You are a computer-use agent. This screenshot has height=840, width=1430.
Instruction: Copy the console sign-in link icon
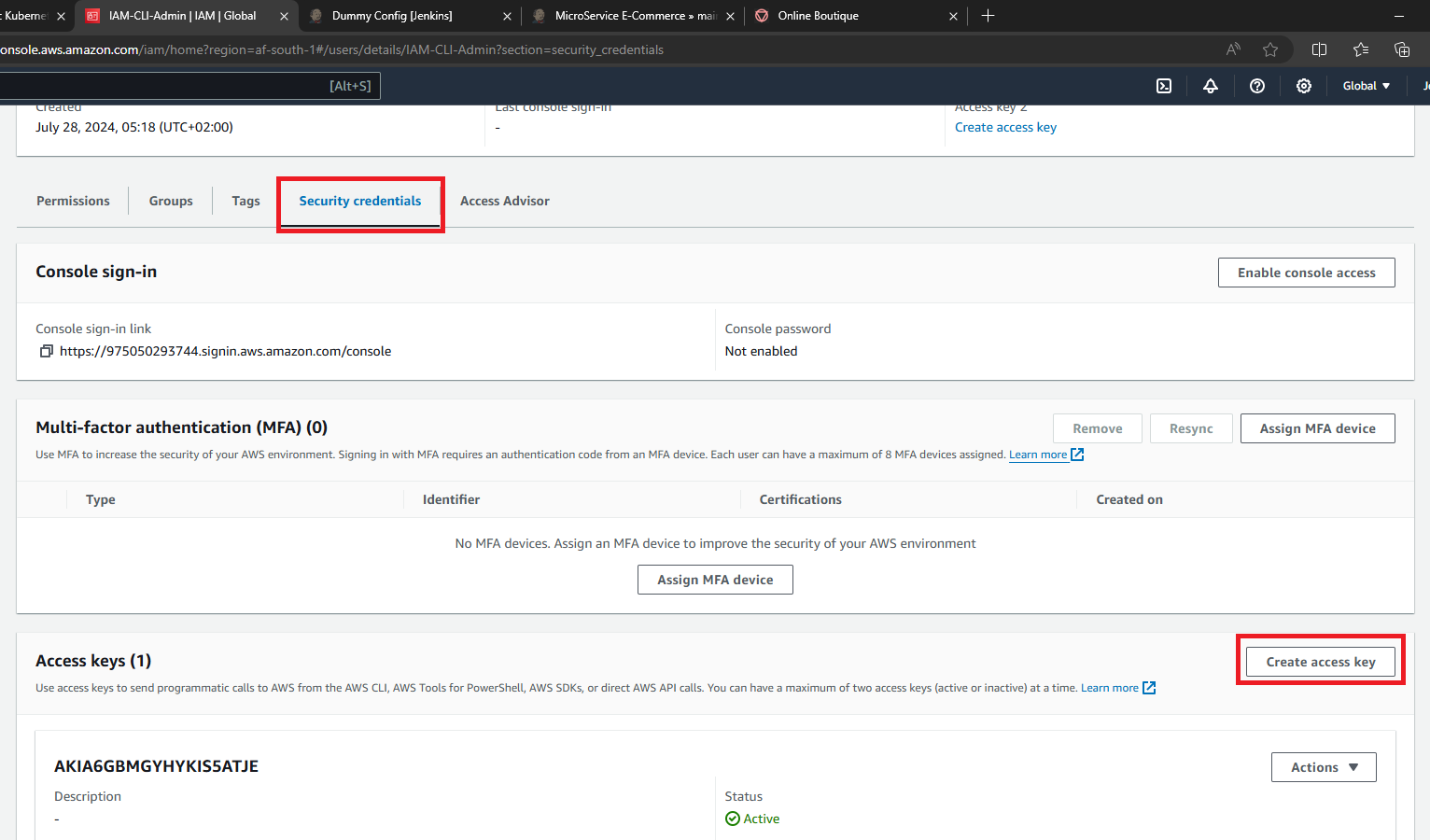pyautogui.click(x=46, y=351)
